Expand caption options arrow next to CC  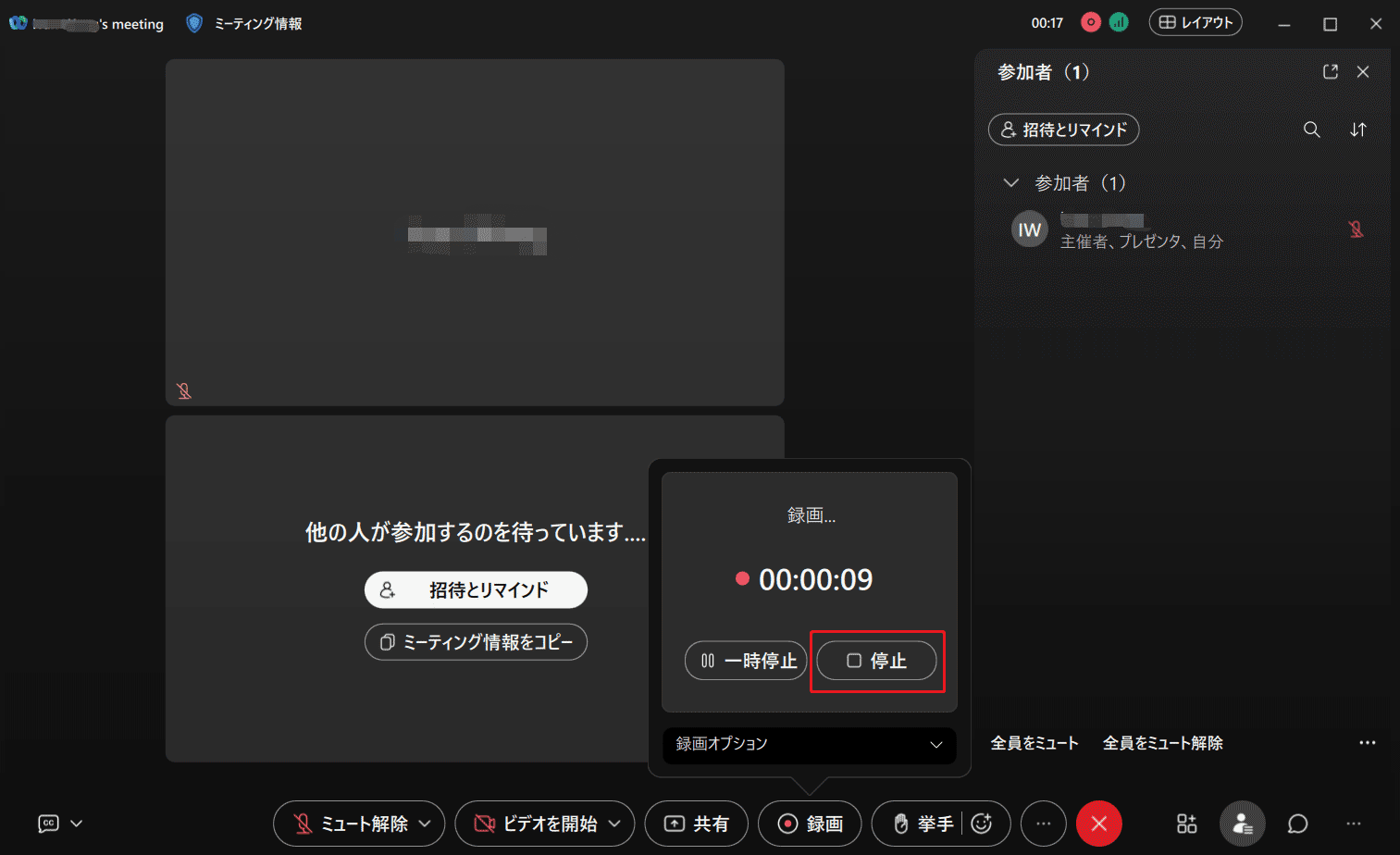tap(77, 824)
